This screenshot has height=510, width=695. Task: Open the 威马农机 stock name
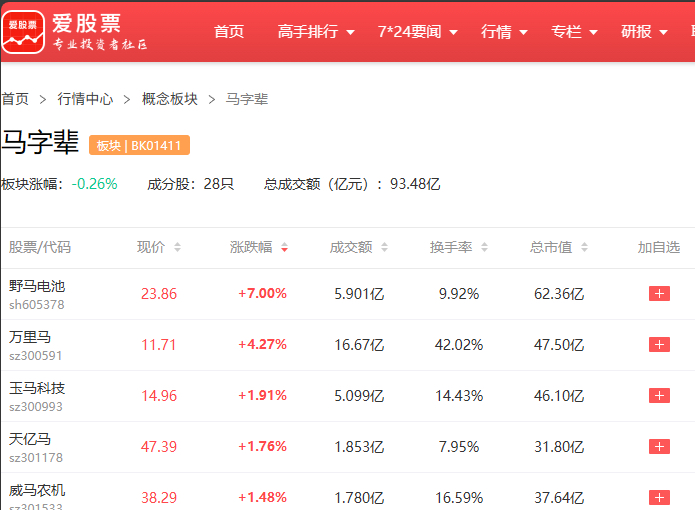pyautogui.click(x=37, y=490)
